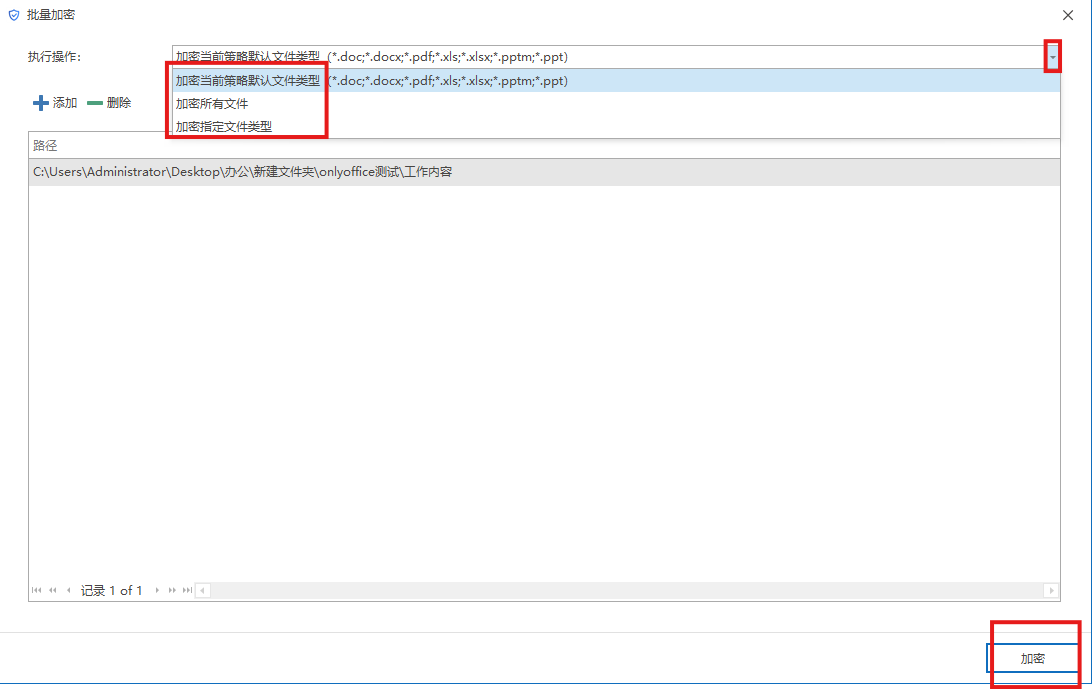Choose 加密指定文件类型 from the list
The image size is (1092, 689).
[224, 127]
